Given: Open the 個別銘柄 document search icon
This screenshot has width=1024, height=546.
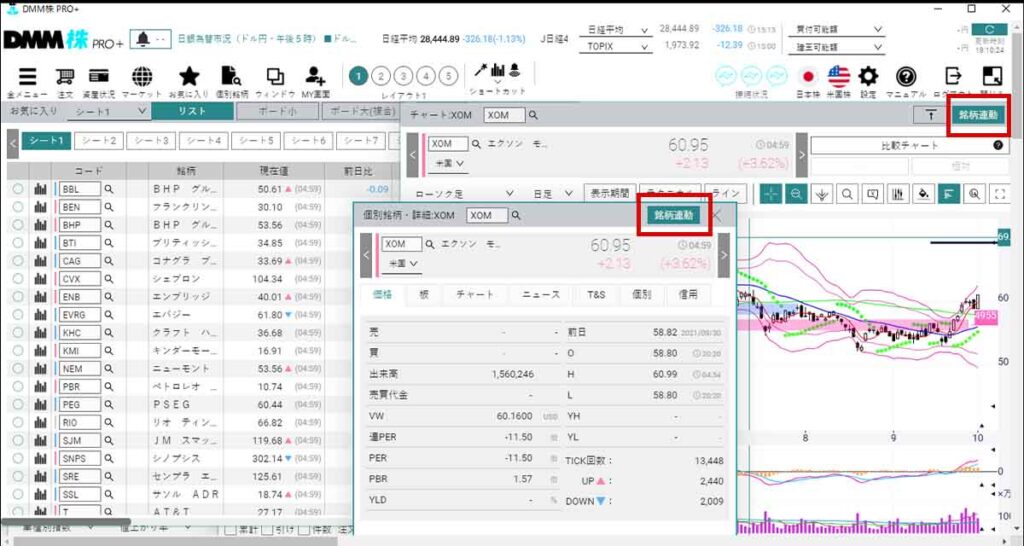Looking at the screenshot, I should click(231, 76).
